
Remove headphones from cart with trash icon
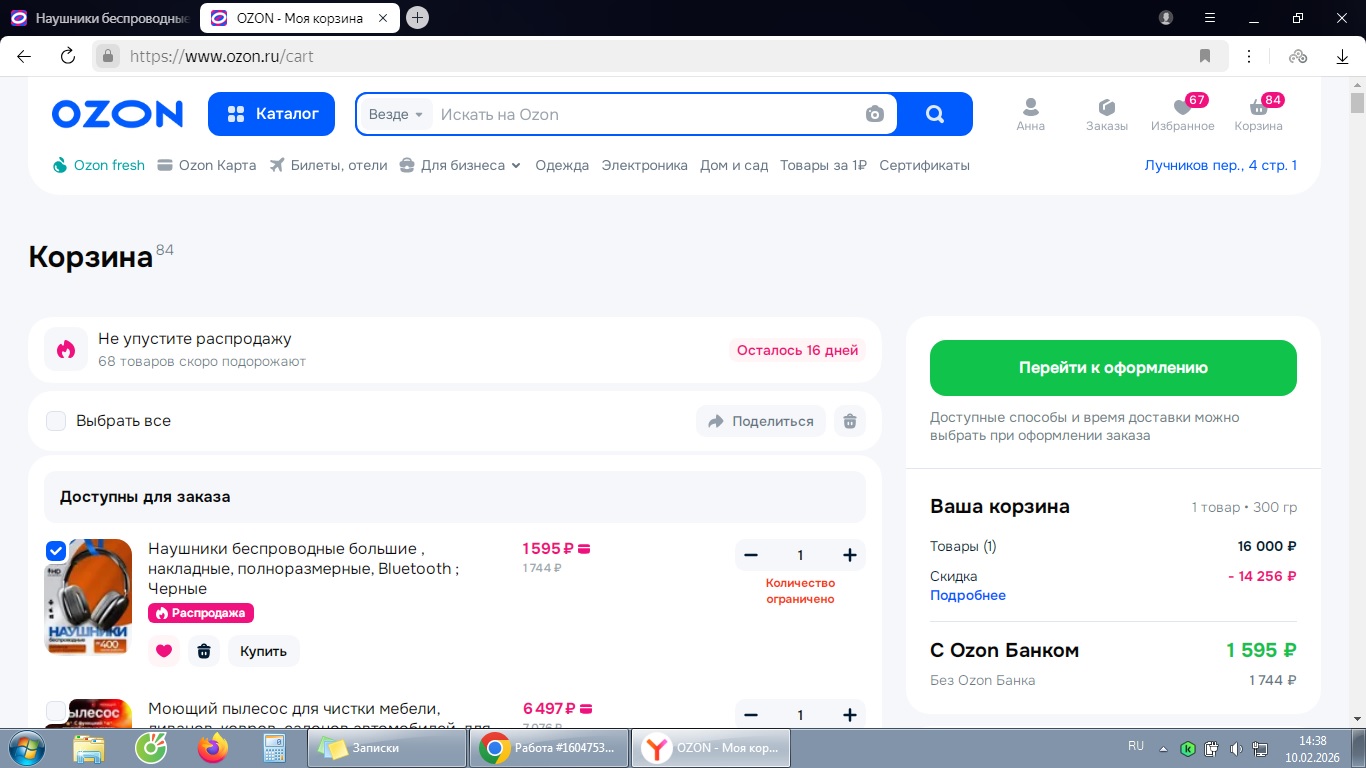(x=204, y=651)
